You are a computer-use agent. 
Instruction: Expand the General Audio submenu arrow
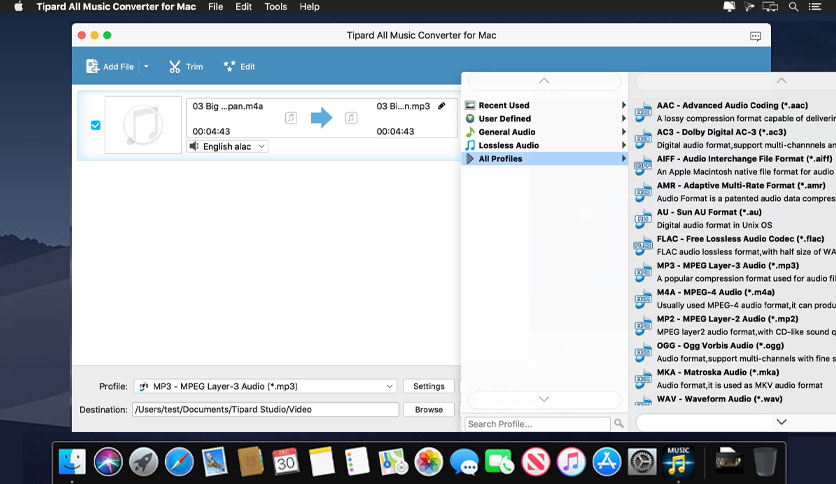[x=623, y=132]
